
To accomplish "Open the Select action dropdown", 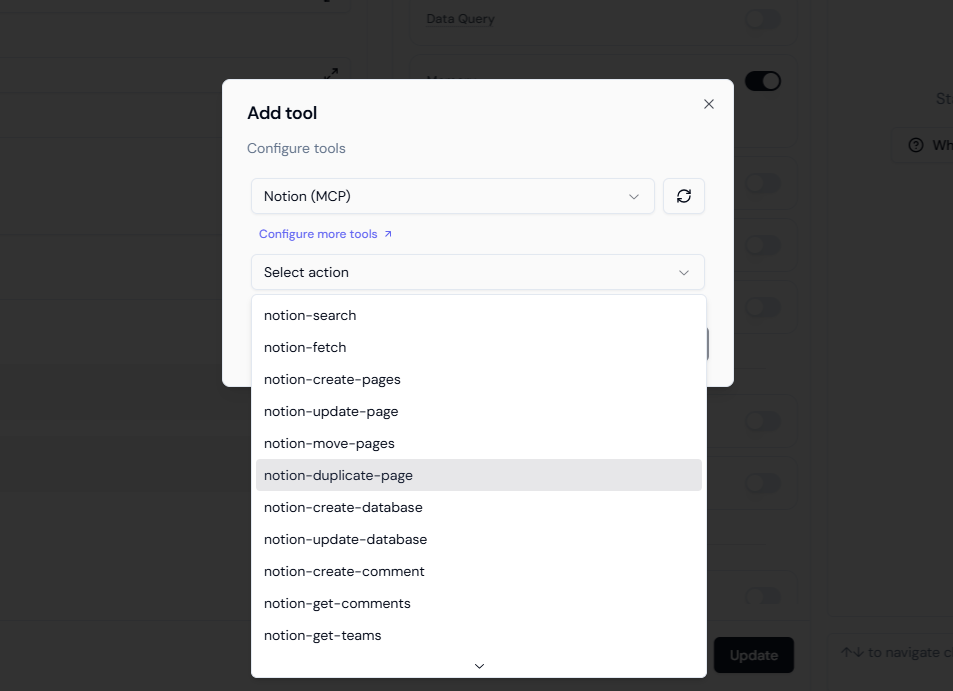I will [477, 272].
